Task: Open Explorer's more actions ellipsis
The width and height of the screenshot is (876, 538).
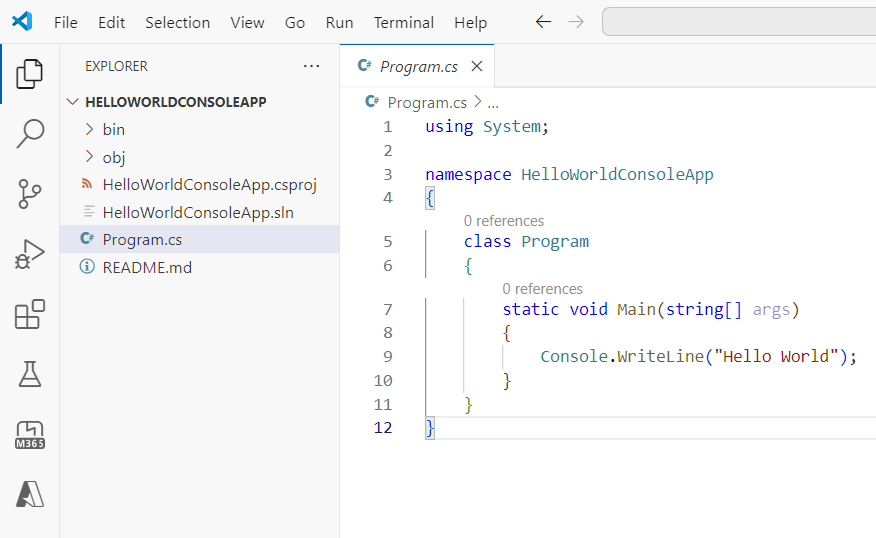Action: 312,66
